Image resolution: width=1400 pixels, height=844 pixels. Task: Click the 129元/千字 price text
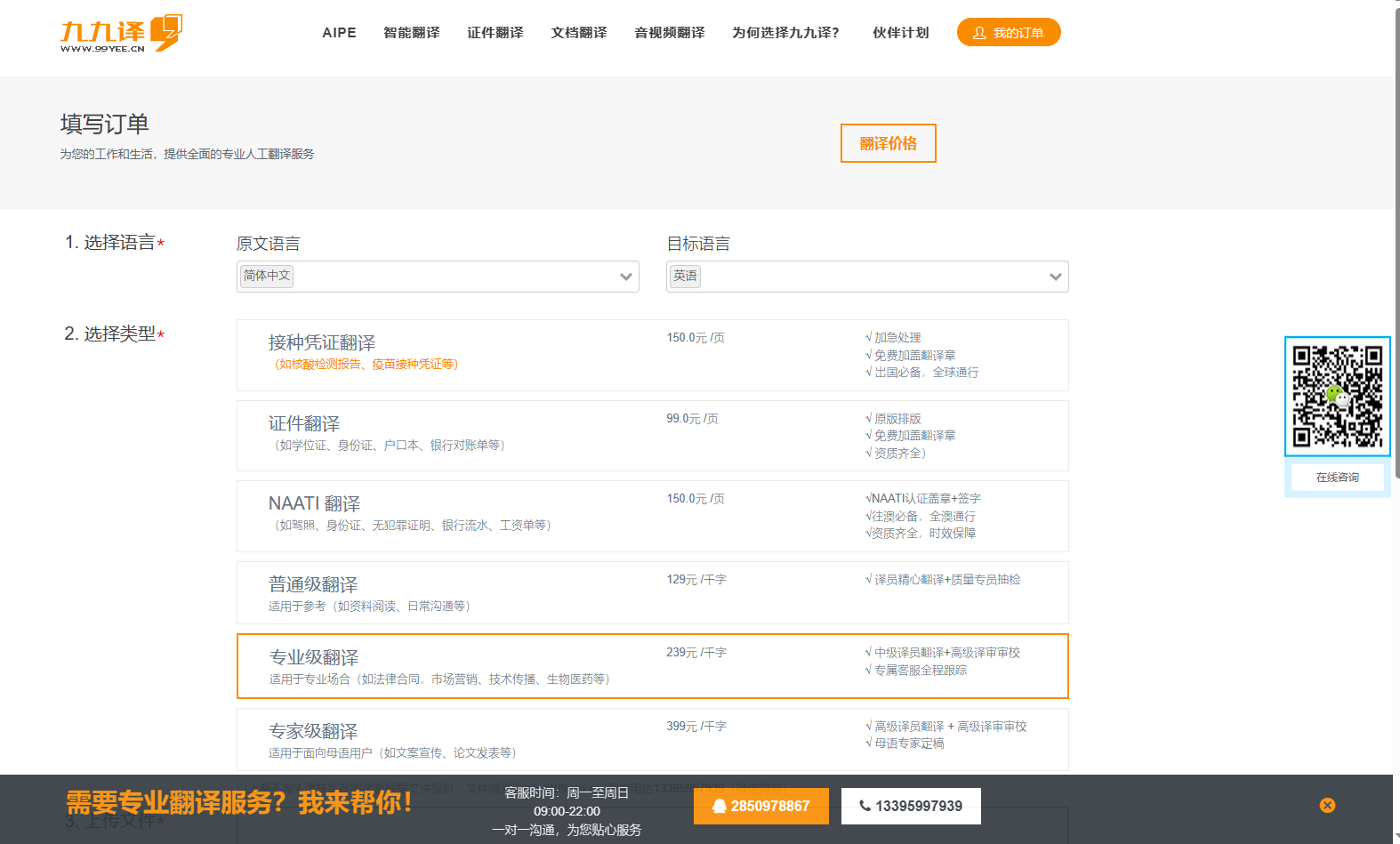696,580
